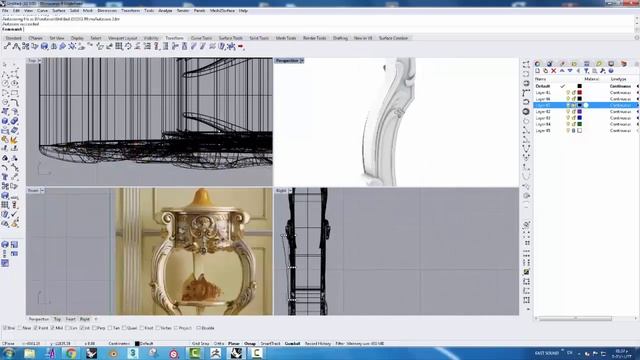Create a new layer in Layers panel
Viewport: 640px width, 360px height.
pyautogui.click(x=538, y=71)
